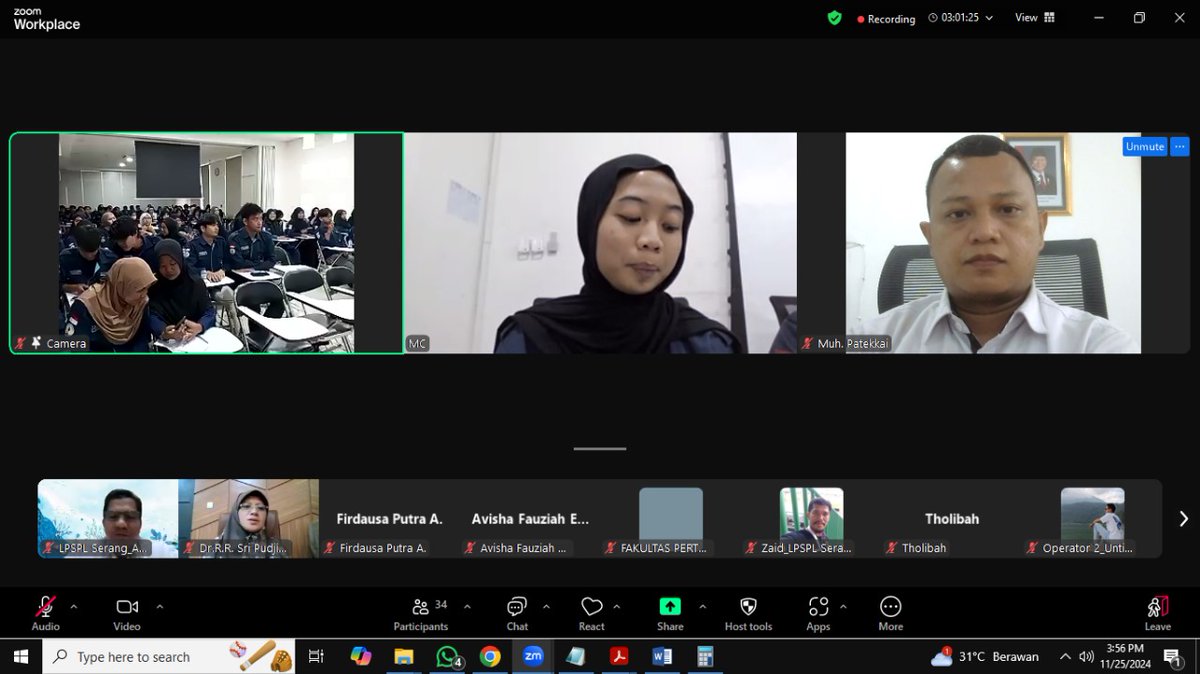Select FAKULTAS PERT participant tile

tap(670, 518)
